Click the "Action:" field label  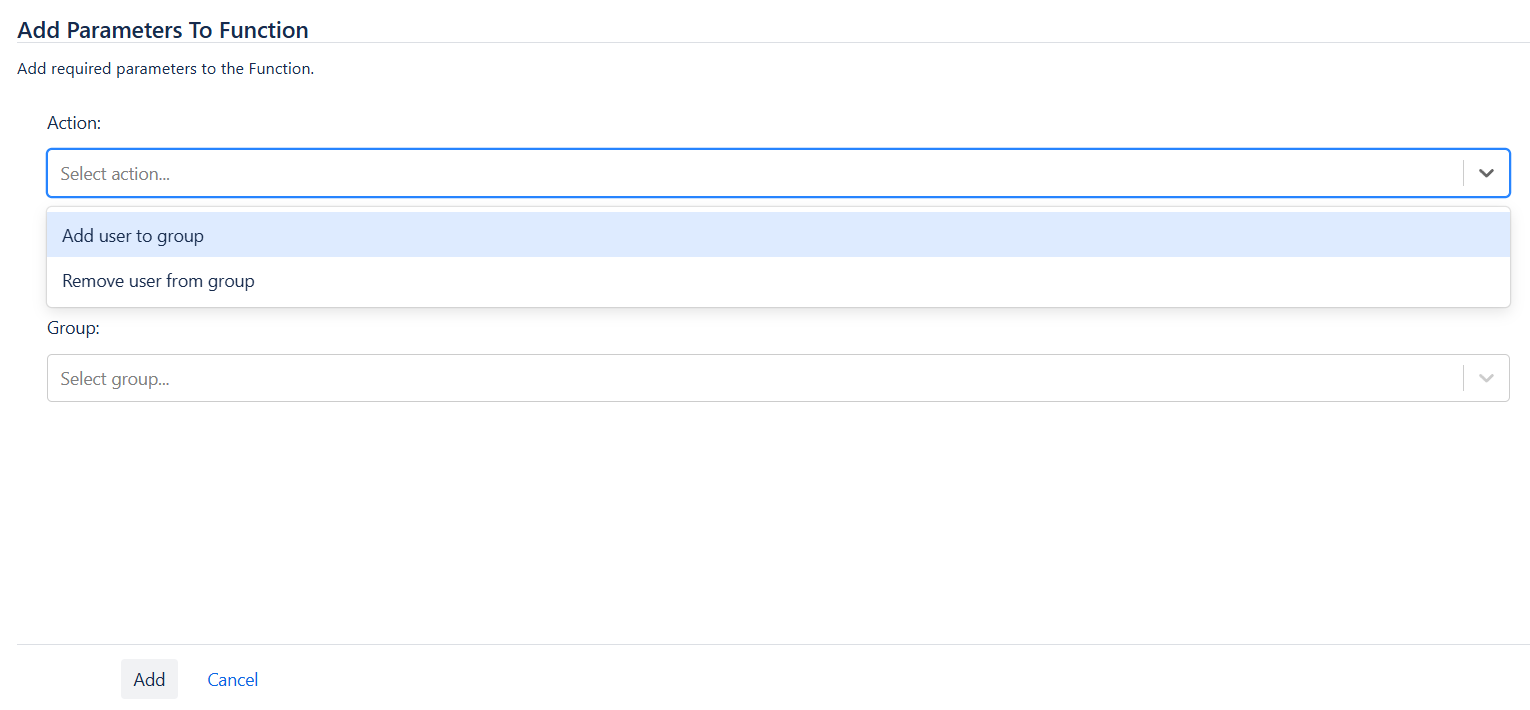74,123
